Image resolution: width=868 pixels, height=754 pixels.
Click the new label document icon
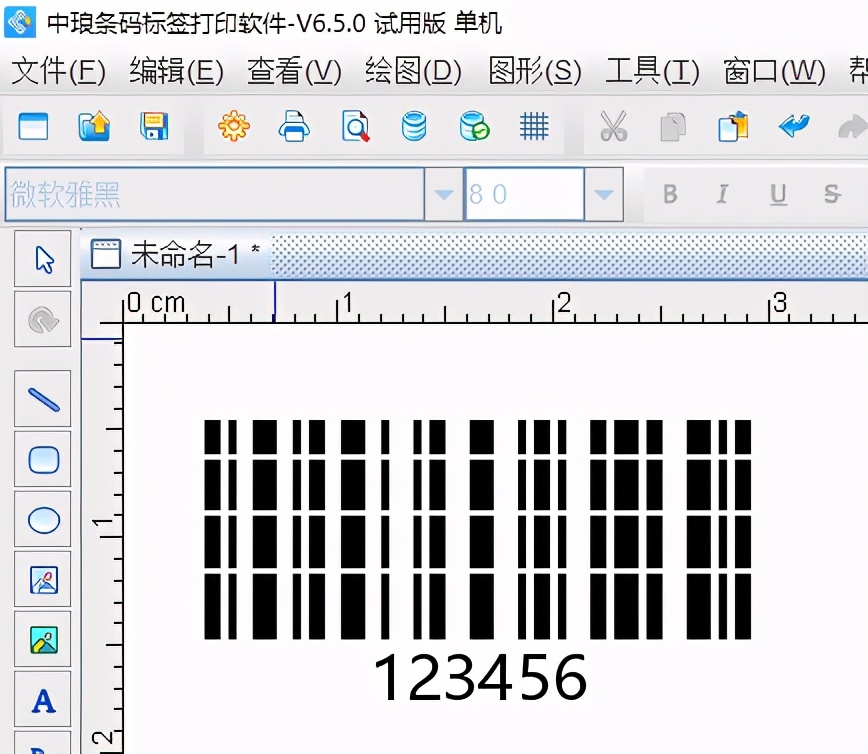[x=33, y=126]
